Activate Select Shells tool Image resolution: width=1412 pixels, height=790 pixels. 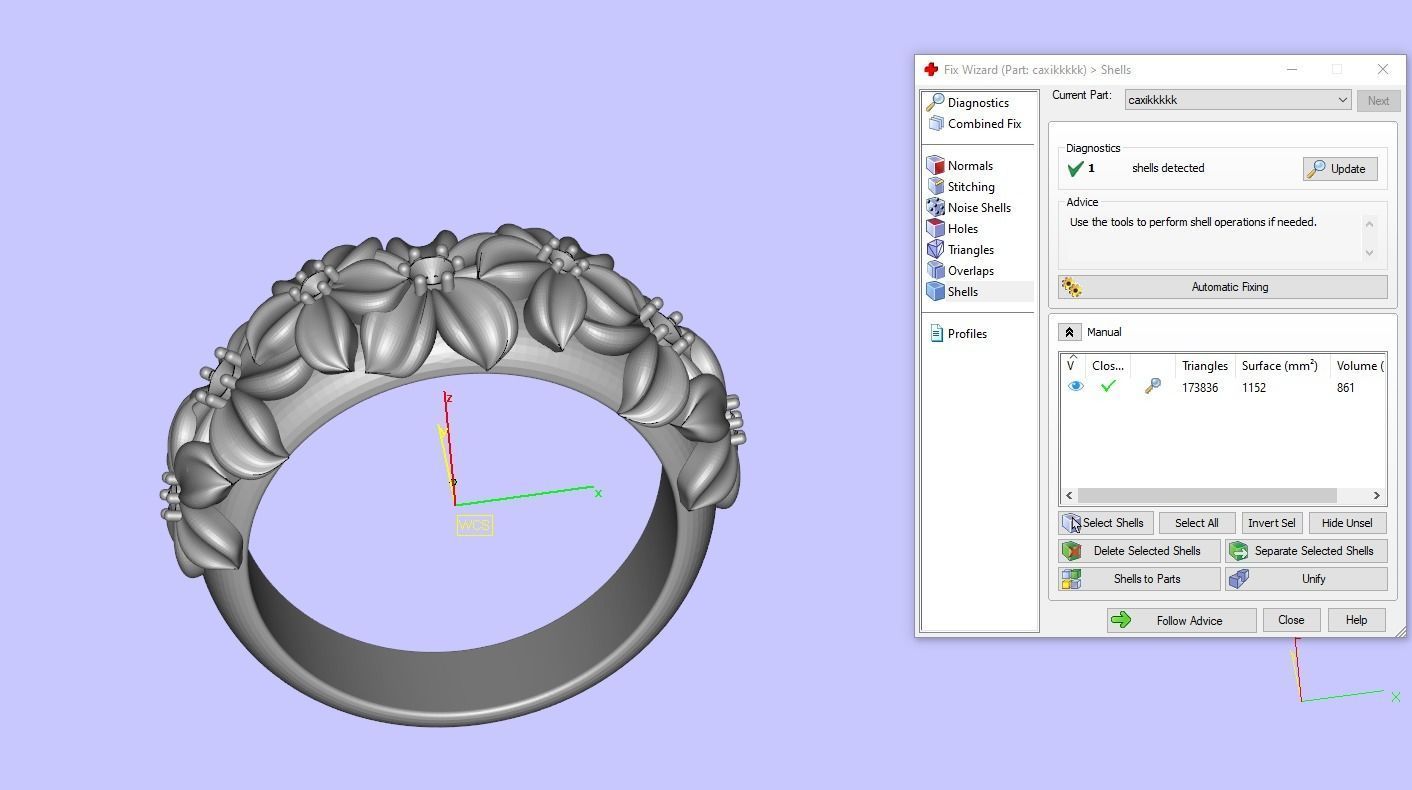(1106, 523)
